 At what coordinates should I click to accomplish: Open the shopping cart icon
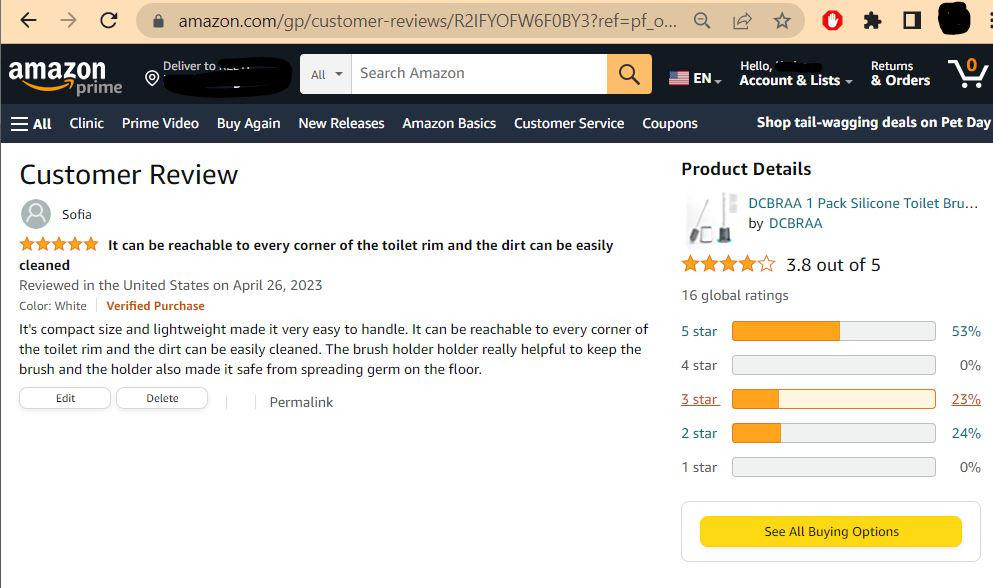(968, 74)
